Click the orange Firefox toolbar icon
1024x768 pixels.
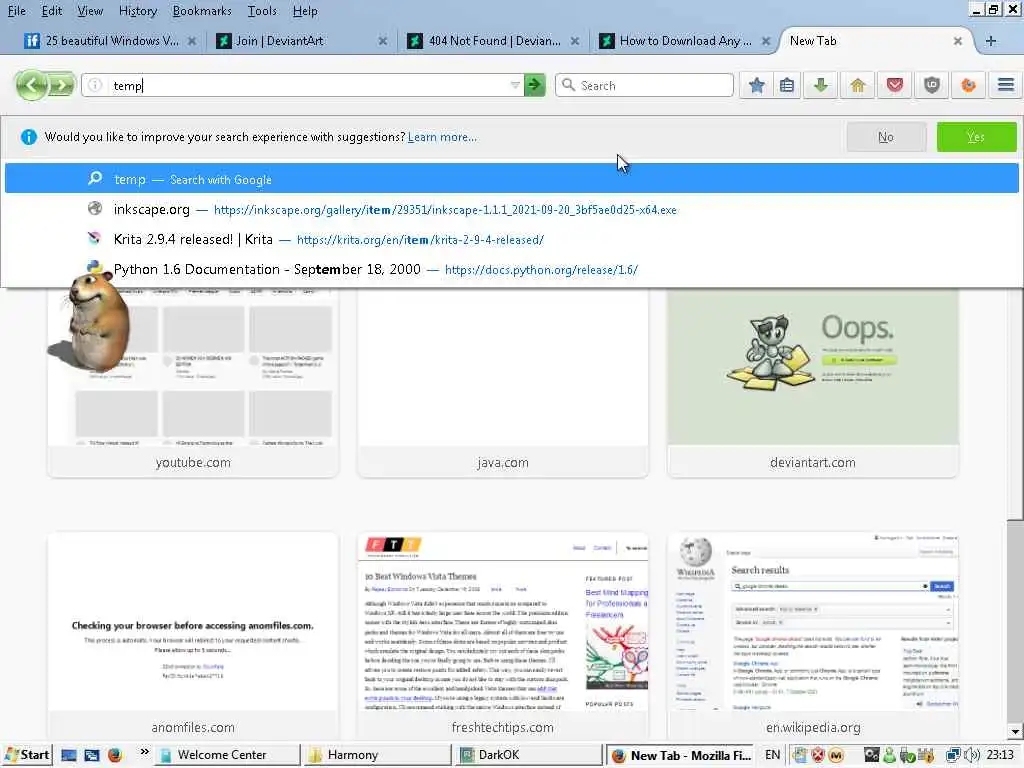point(968,86)
